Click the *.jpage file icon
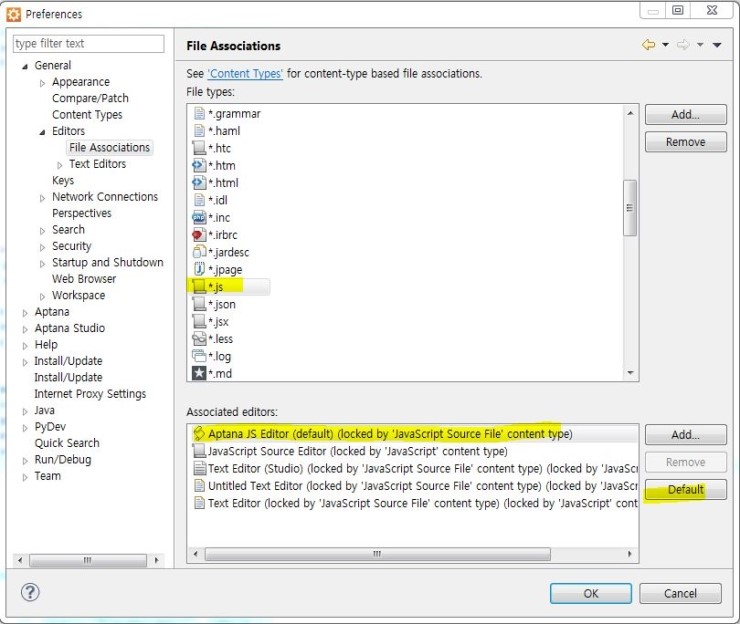Image resolution: width=740 pixels, height=624 pixels. 199,269
